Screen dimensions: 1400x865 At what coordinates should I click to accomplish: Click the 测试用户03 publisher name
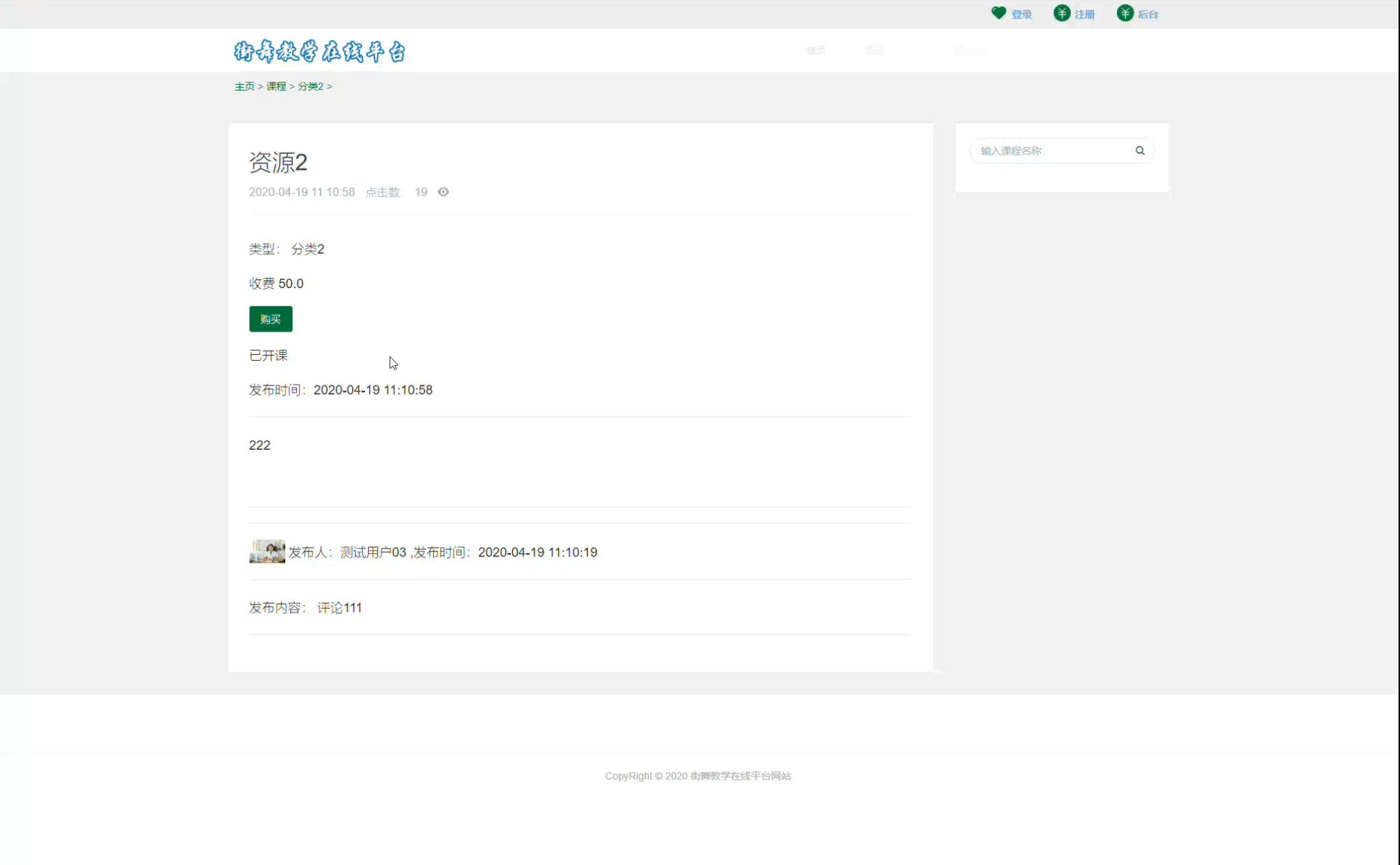coord(373,552)
